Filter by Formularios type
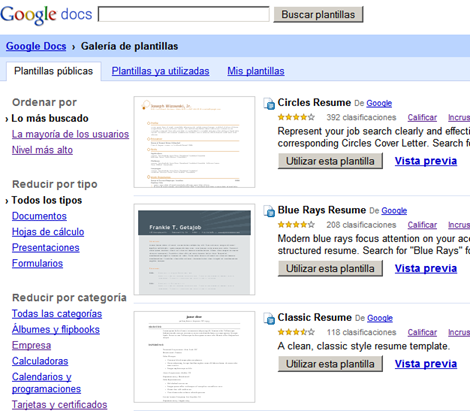This screenshot has width=470, height=411. click(x=37, y=264)
